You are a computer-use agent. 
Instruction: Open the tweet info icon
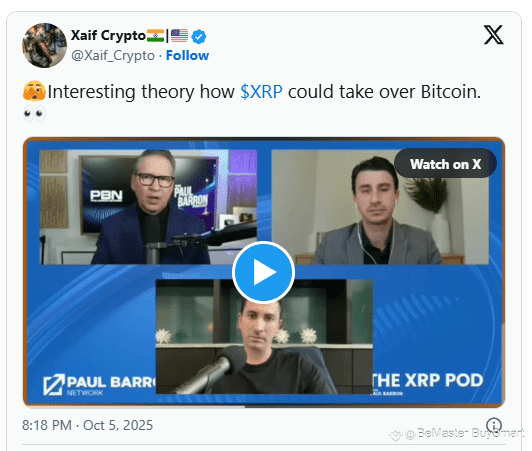[494, 425]
